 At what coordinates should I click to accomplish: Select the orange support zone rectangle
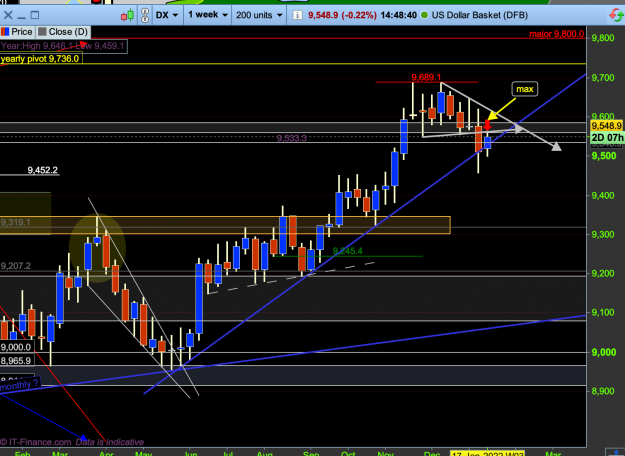click(225, 225)
